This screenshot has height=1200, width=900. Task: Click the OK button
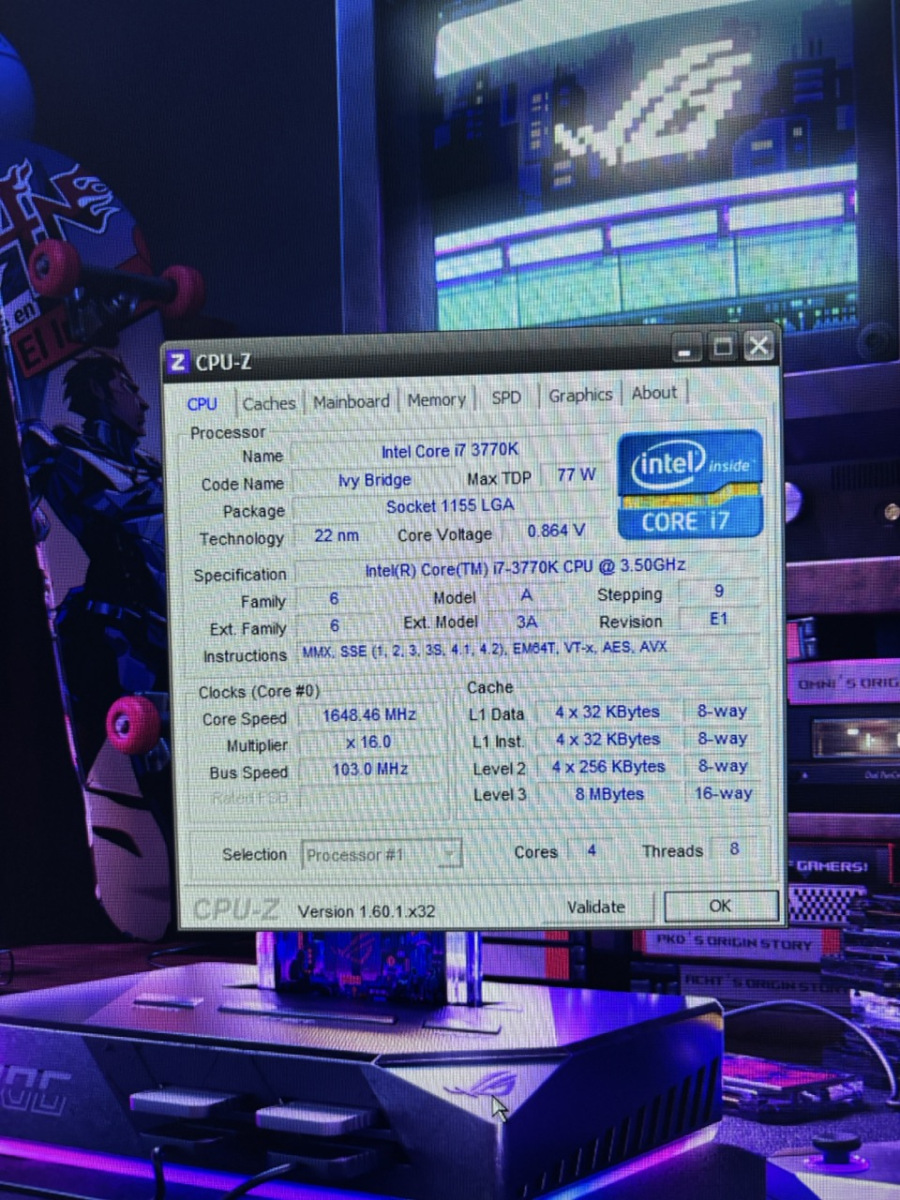click(720, 906)
